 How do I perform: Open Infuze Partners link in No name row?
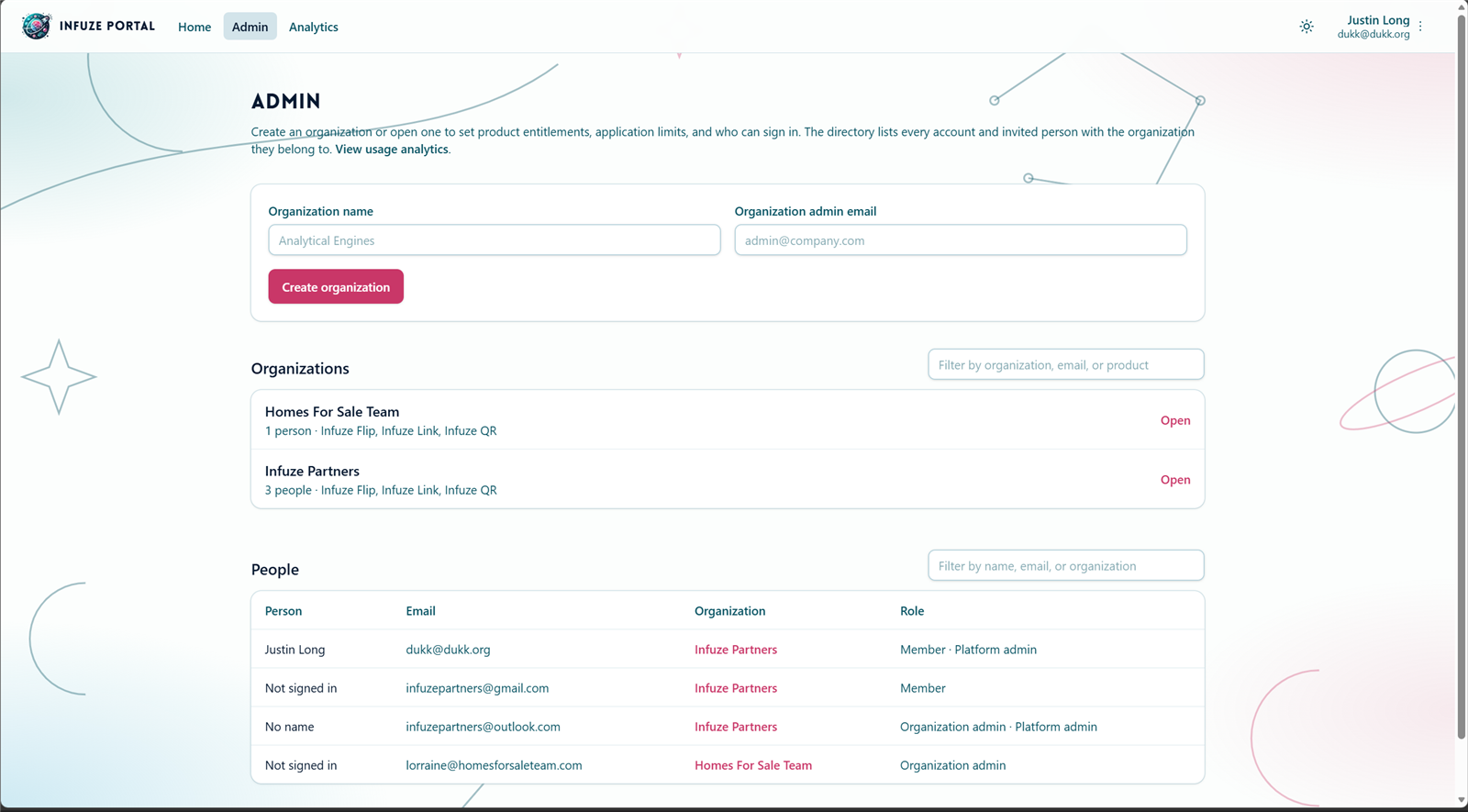coord(736,727)
